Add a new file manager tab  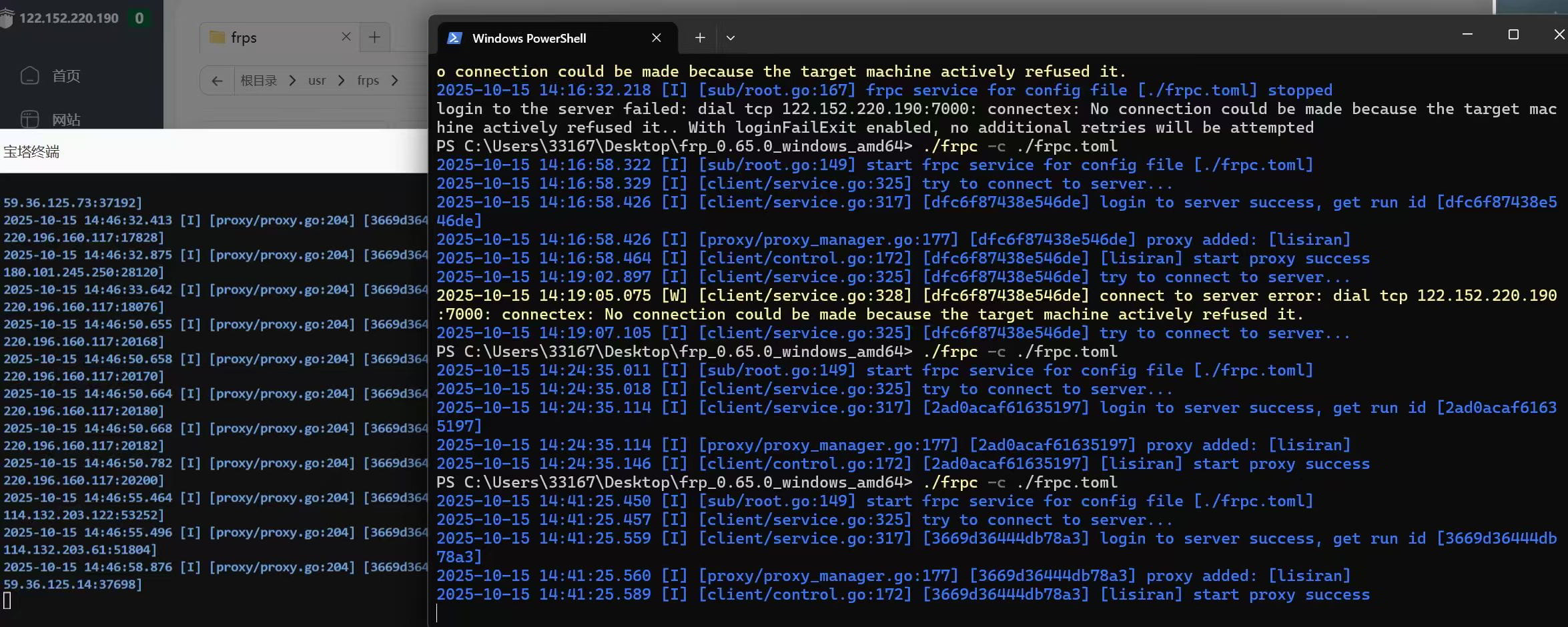[x=374, y=37]
